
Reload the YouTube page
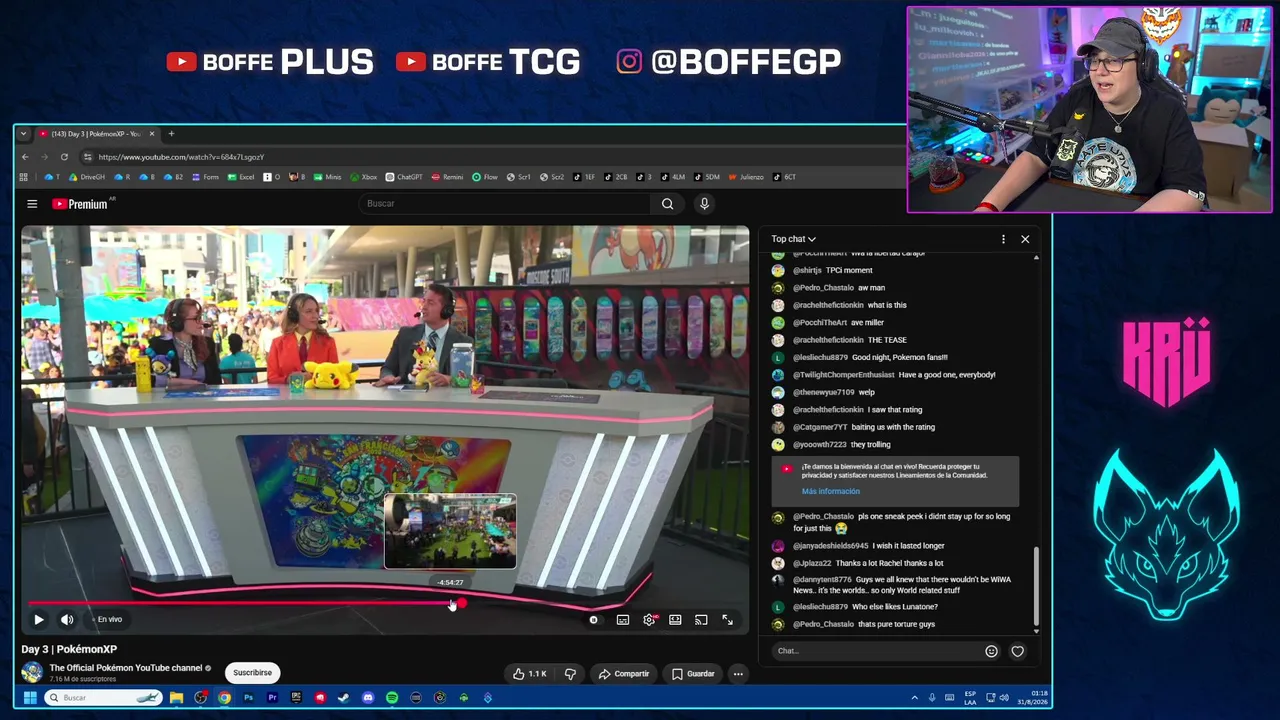[x=64, y=157]
